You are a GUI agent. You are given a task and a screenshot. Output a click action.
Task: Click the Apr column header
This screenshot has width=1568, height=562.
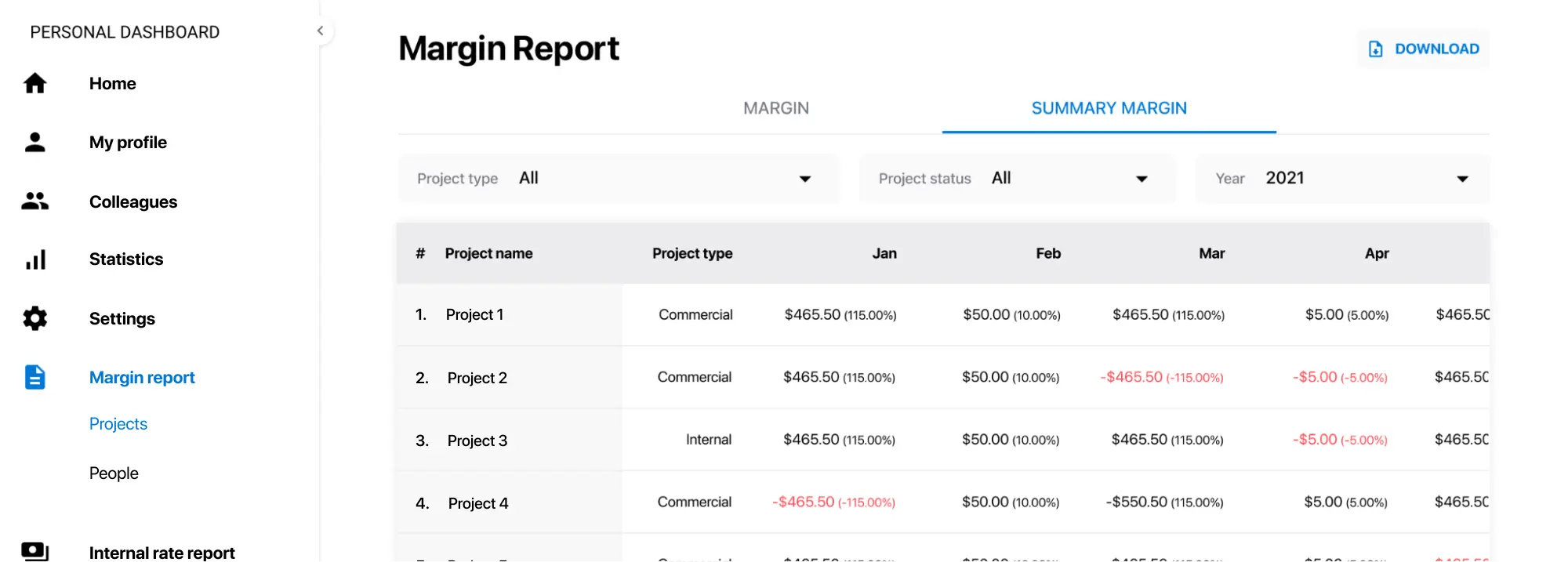coord(1377,253)
